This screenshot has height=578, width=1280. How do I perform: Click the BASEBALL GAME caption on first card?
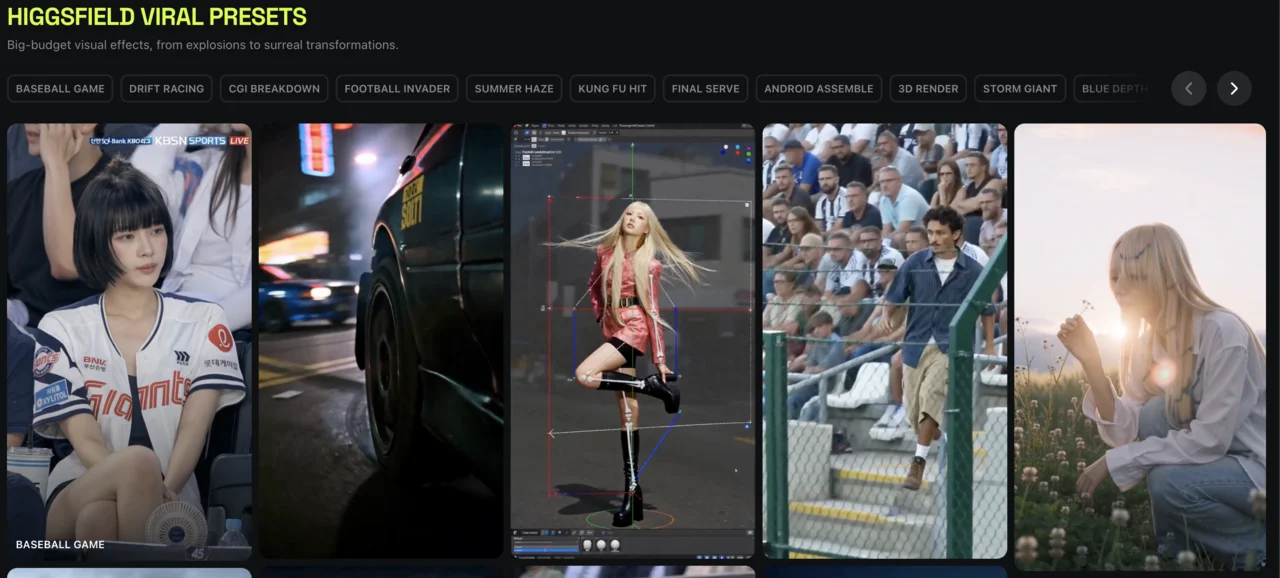click(60, 545)
